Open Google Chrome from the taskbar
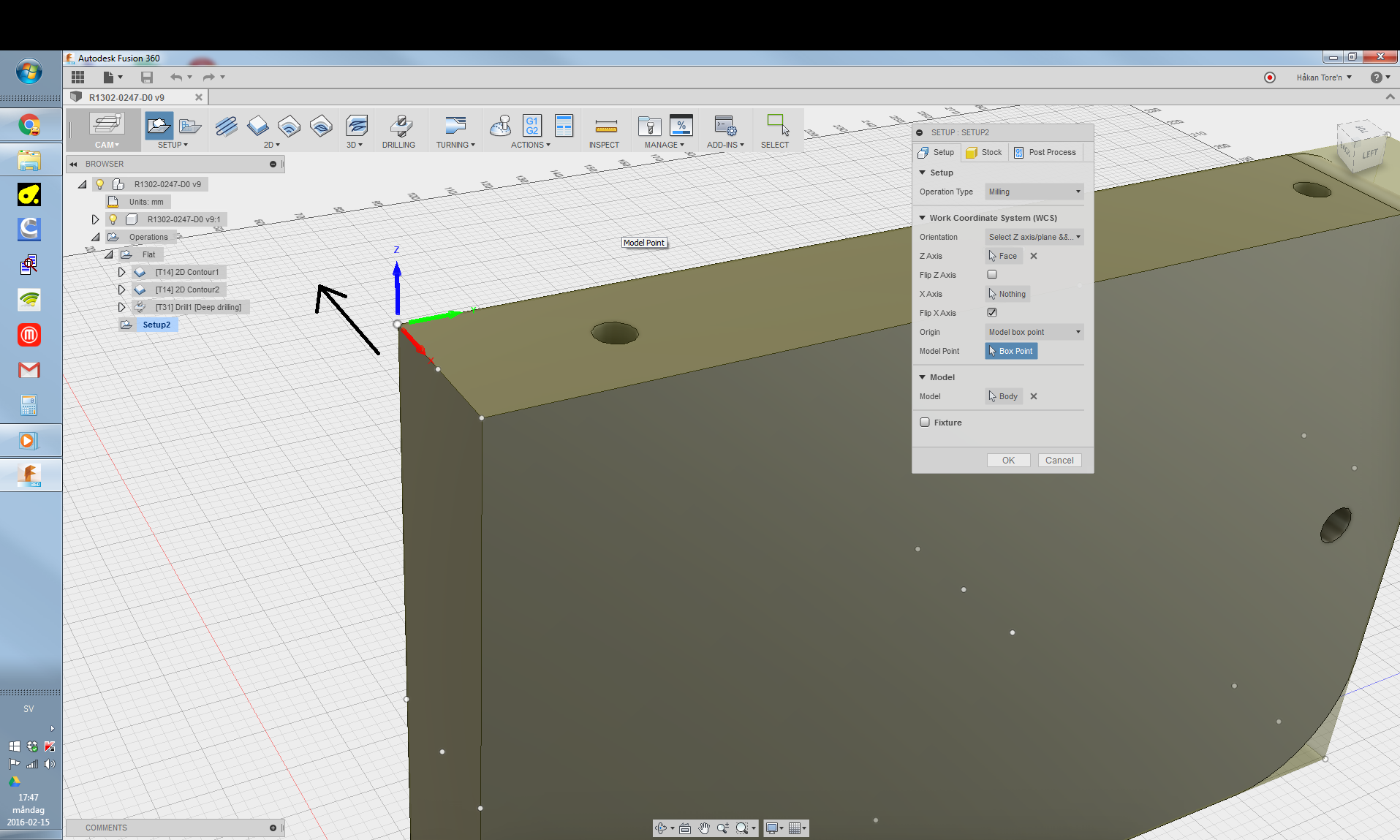 (29, 125)
